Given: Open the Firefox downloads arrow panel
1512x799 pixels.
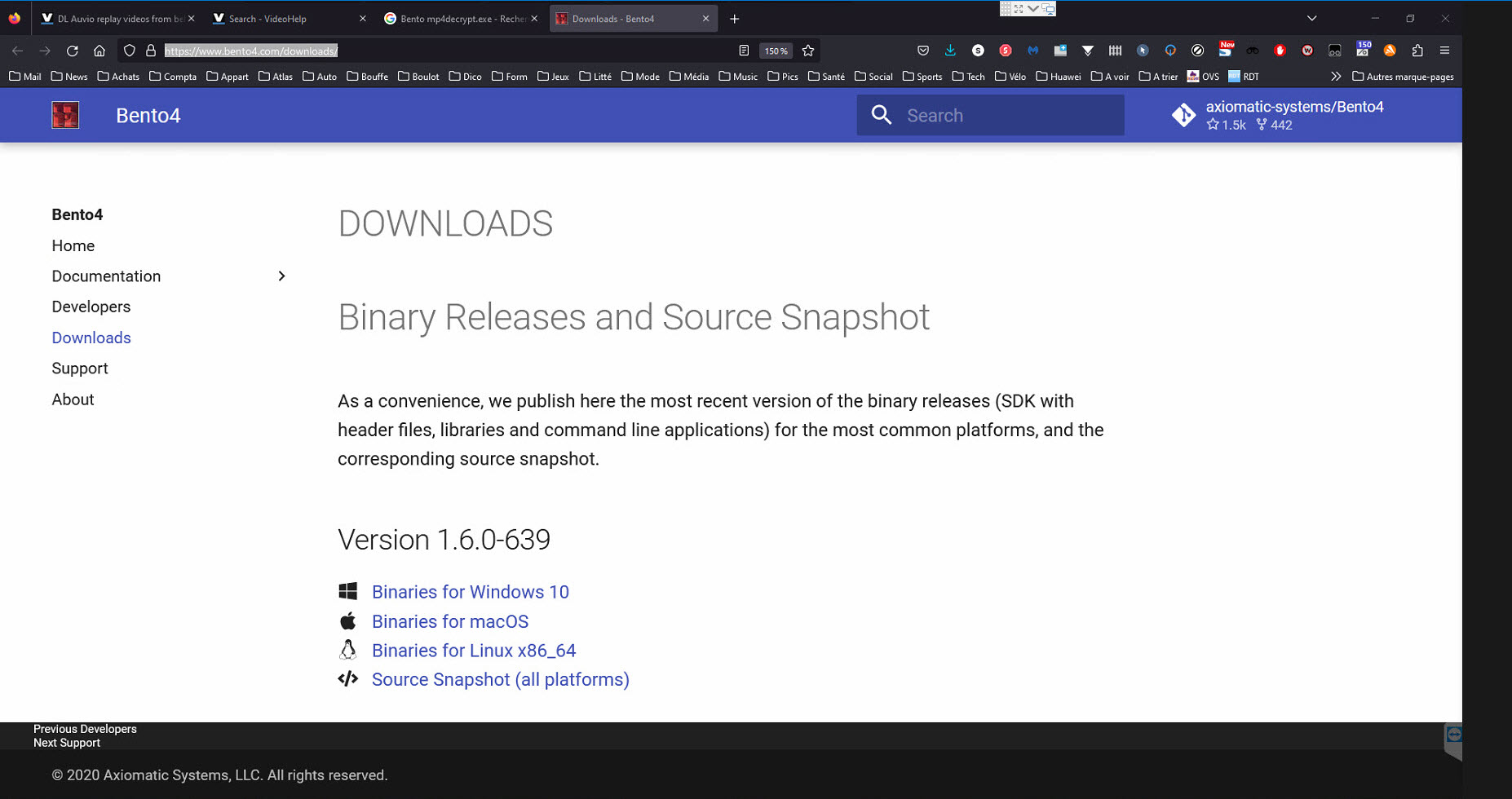Looking at the screenshot, I should [950, 51].
